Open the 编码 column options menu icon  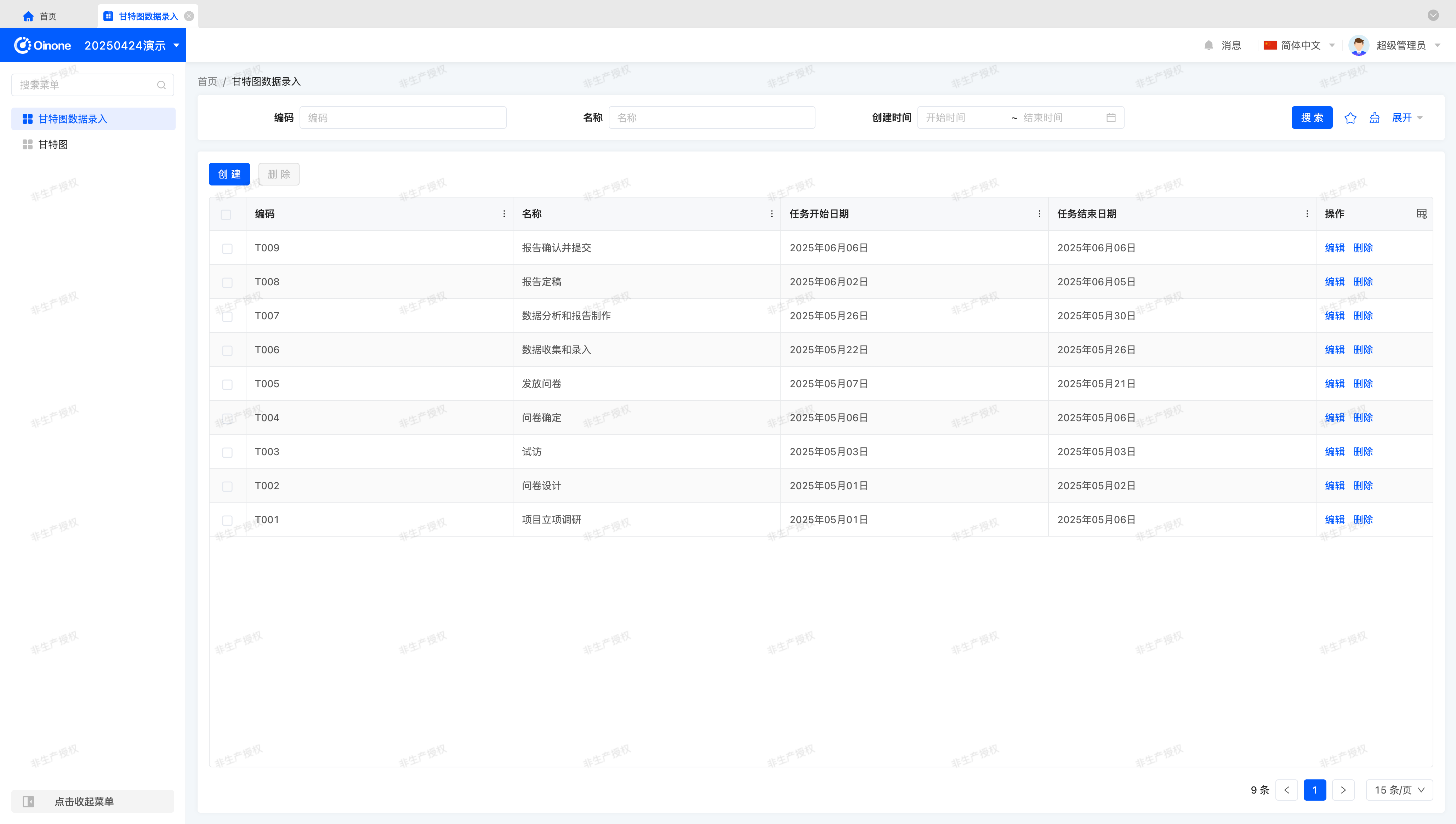click(x=504, y=214)
